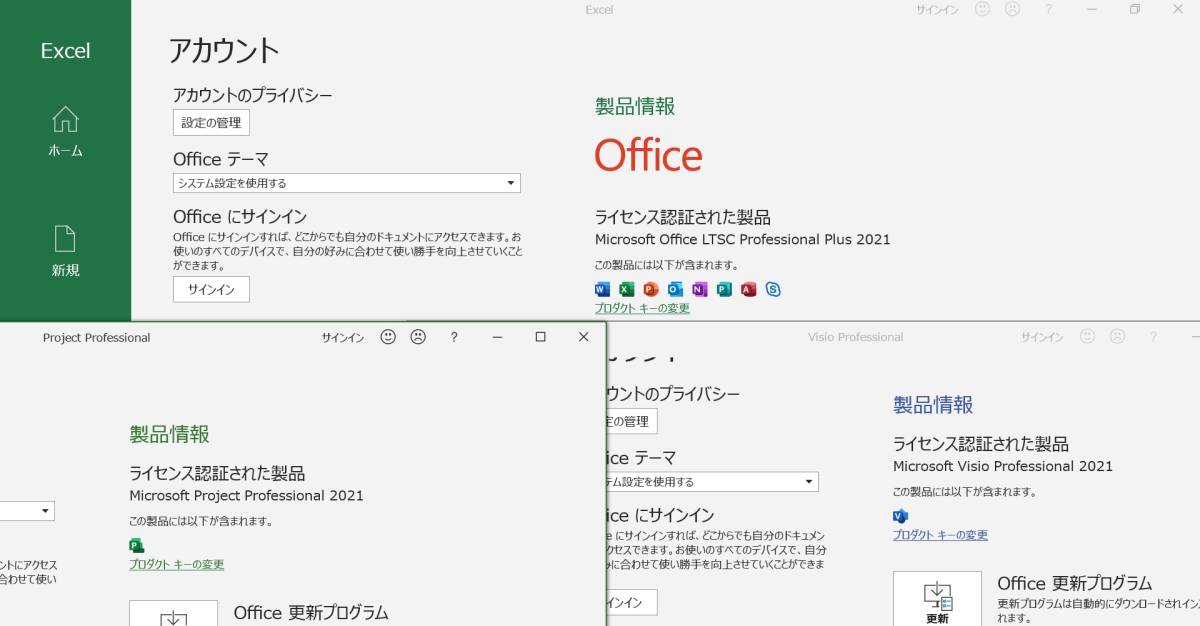
Task: Open 新規 in the Excel sidebar
Action: [65, 251]
